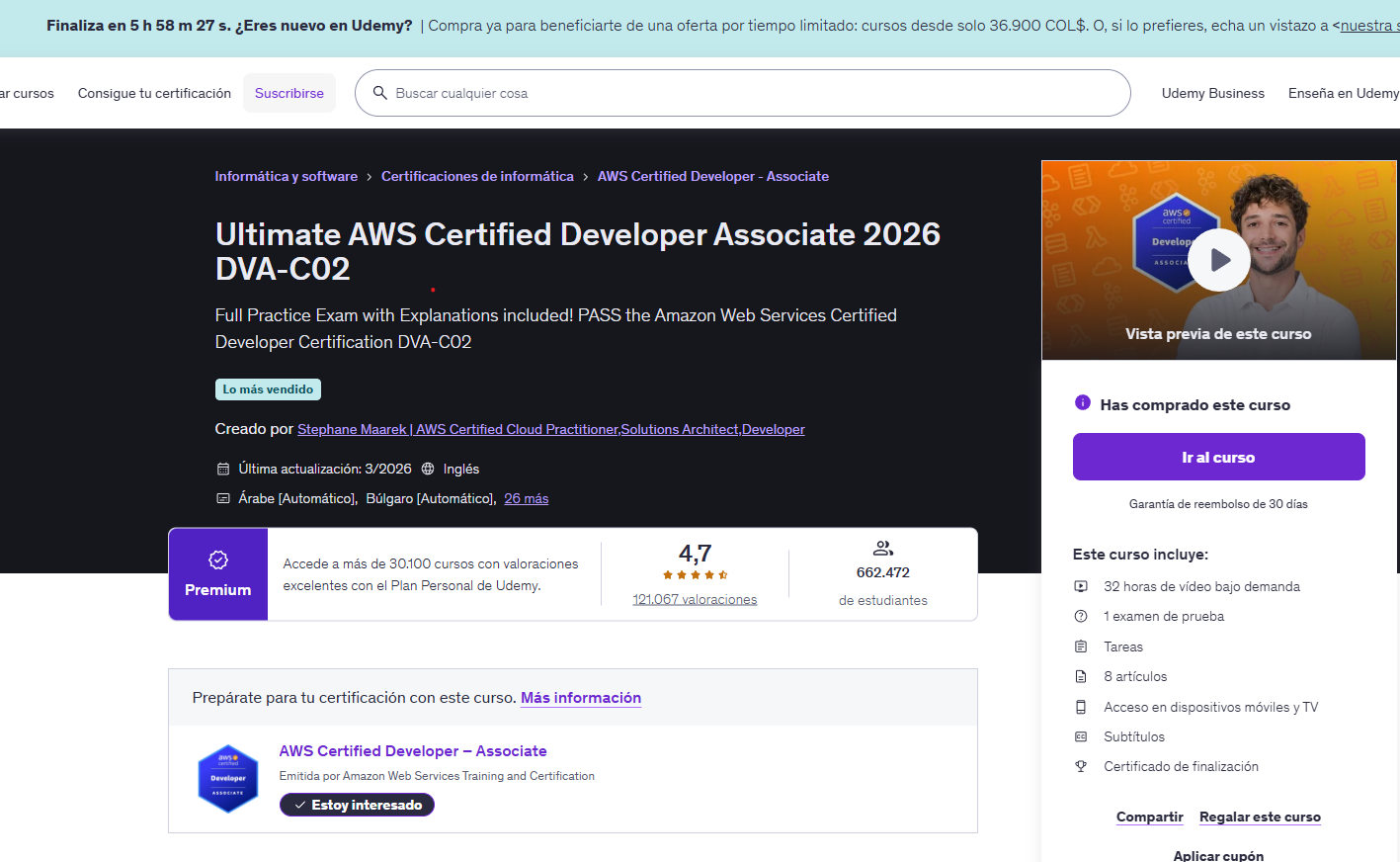Viewport: 1400px width, 862px height.
Task: Click the articles document icon
Action: pos(1081,676)
